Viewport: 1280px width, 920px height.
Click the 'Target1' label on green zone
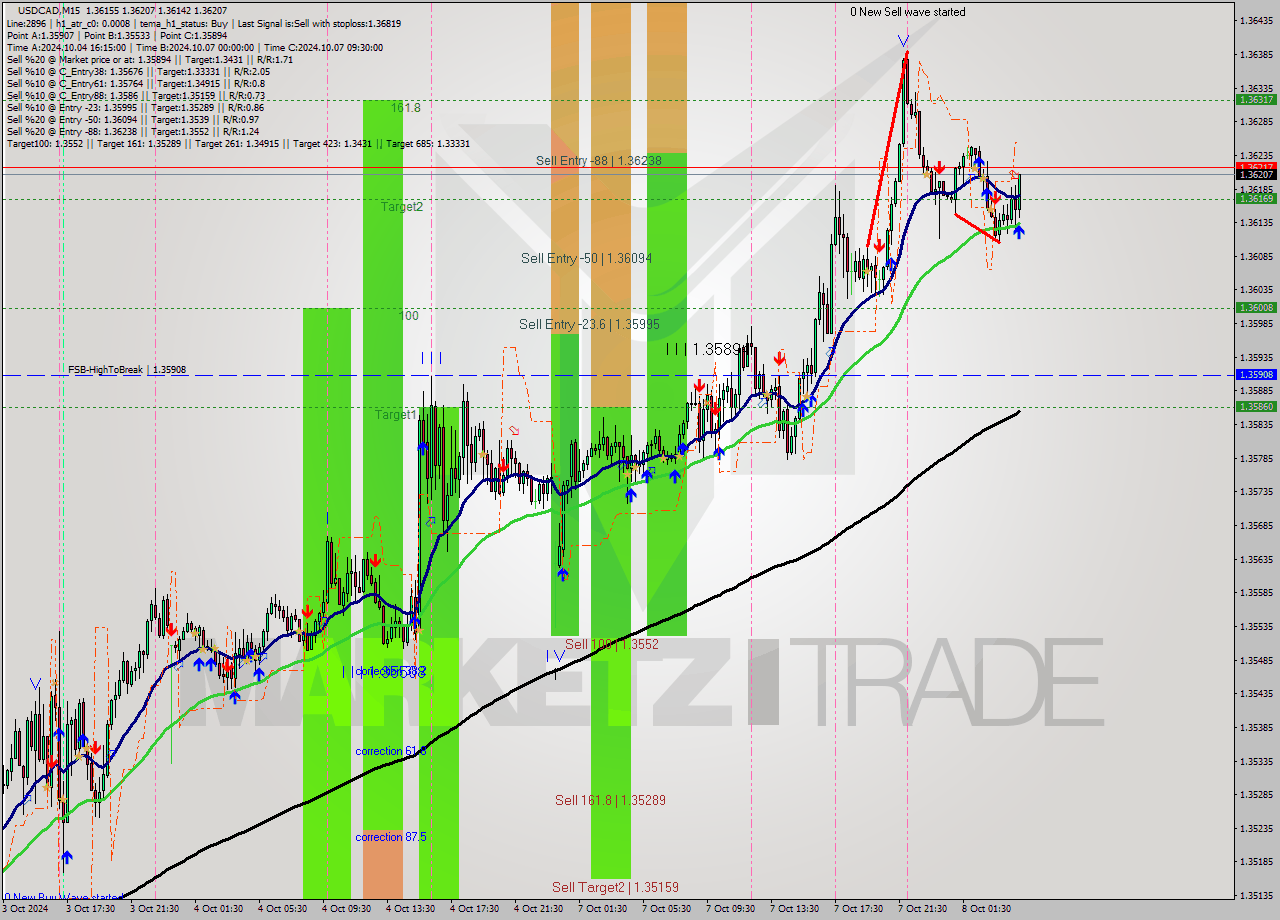click(396, 414)
